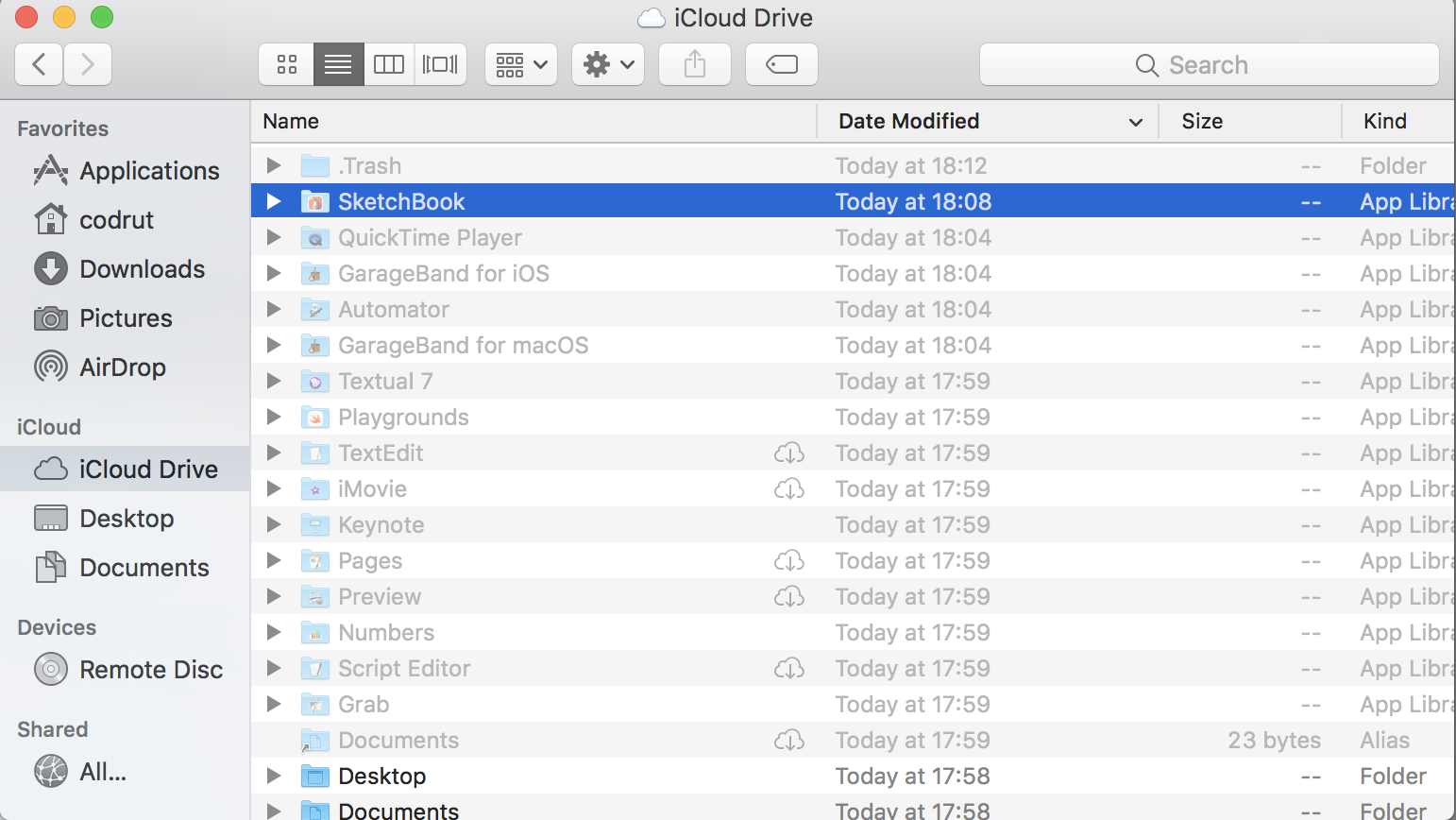The width and height of the screenshot is (1456, 820).
Task: Click the Edit Tags button
Action: pyautogui.click(x=782, y=64)
